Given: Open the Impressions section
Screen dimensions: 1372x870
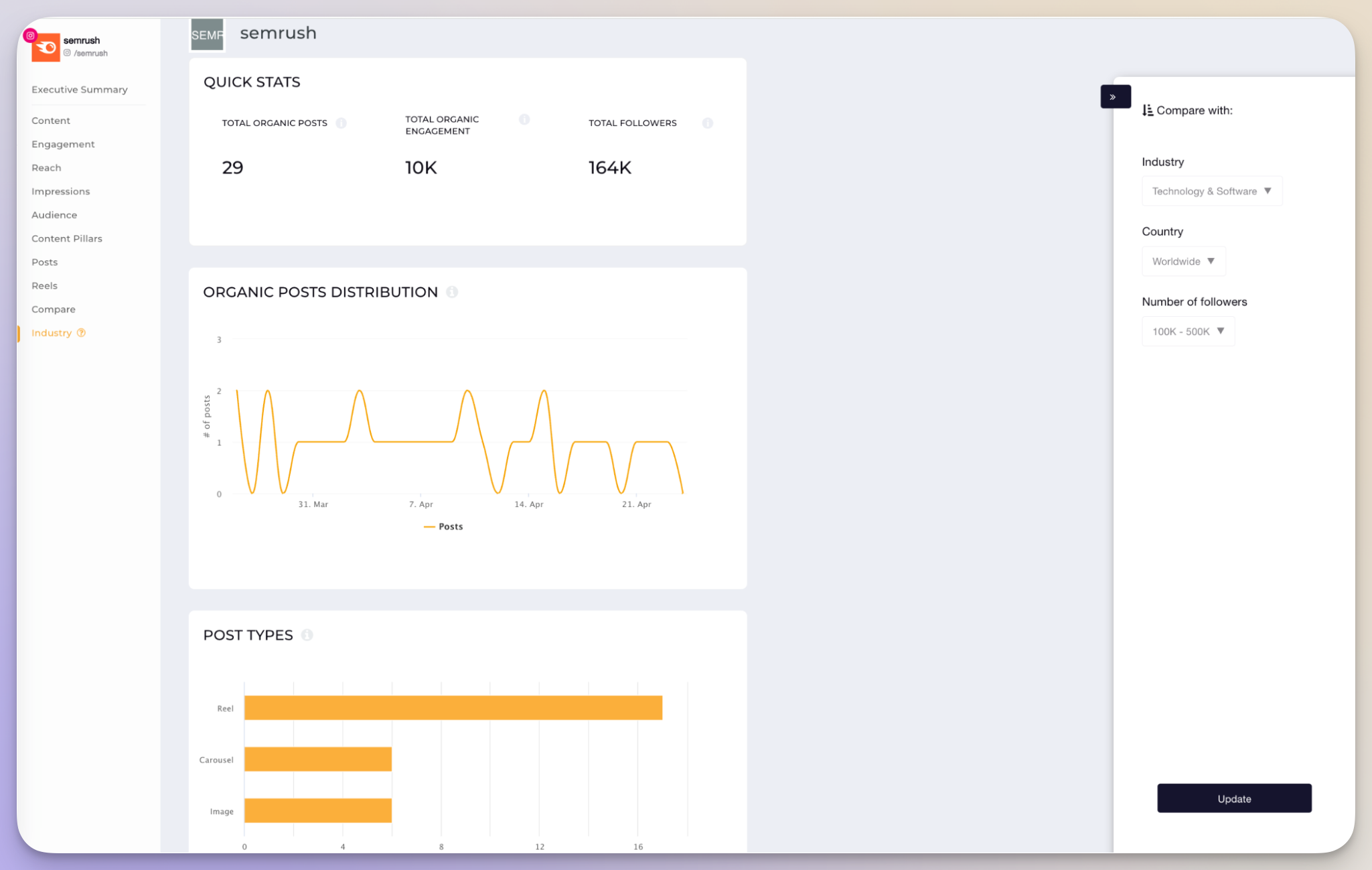Looking at the screenshot, I should pos(60,192).
